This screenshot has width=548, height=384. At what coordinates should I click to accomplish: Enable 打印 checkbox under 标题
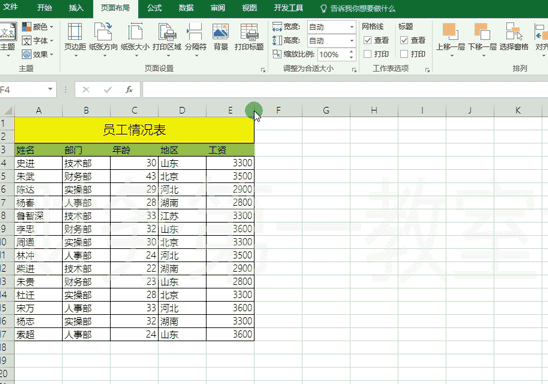(404, 54)
